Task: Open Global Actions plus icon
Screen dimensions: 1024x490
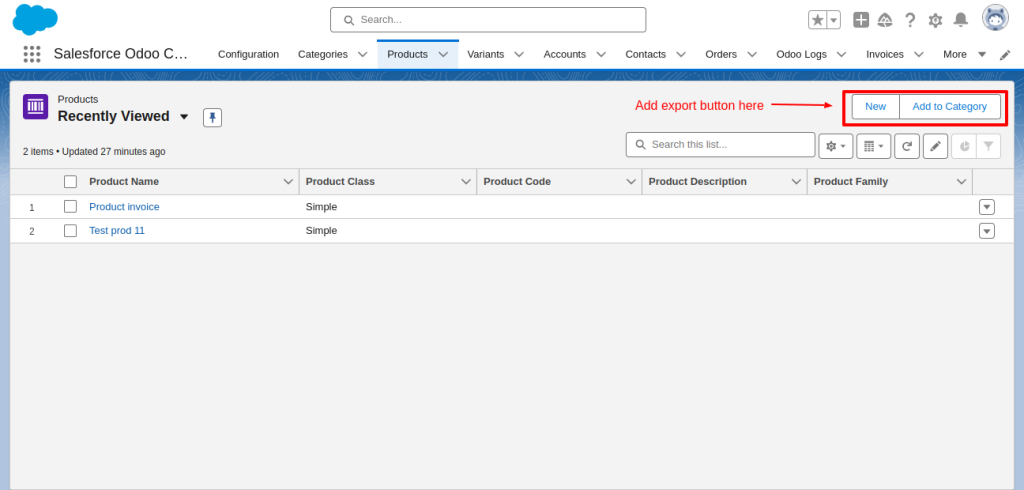Action: 861,20
